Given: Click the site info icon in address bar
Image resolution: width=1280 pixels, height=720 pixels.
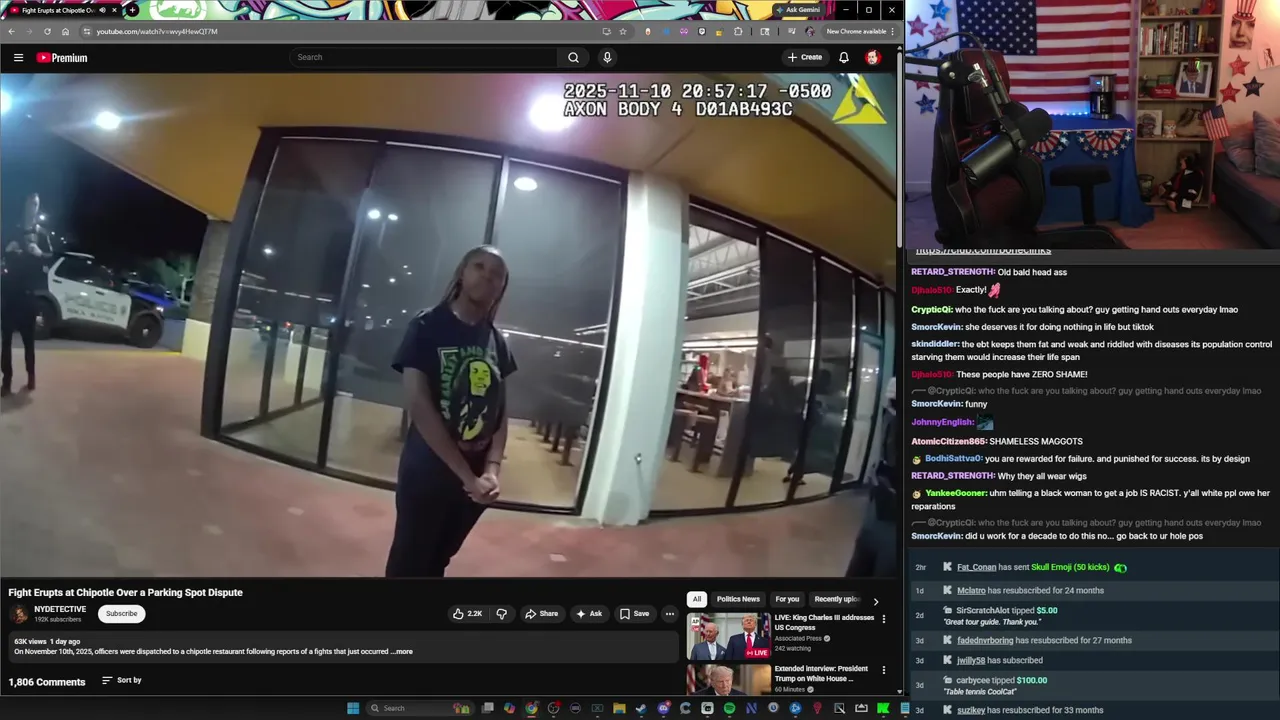Looking at the screenshot, I should (x=87, y=31).
